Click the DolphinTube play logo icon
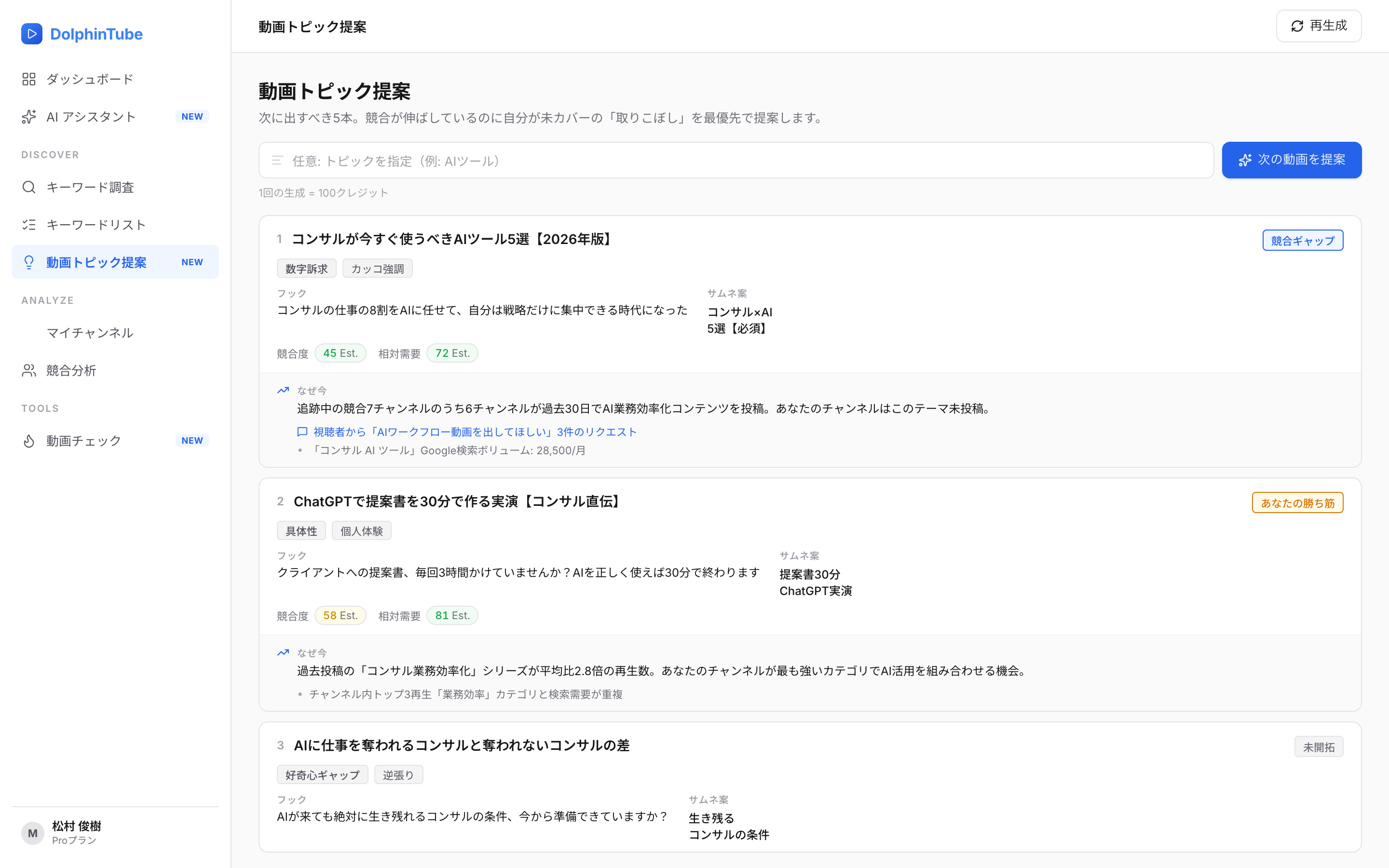Image resolution: width=1389 pixels, height=868 pixels. click(x=31, y=34)
